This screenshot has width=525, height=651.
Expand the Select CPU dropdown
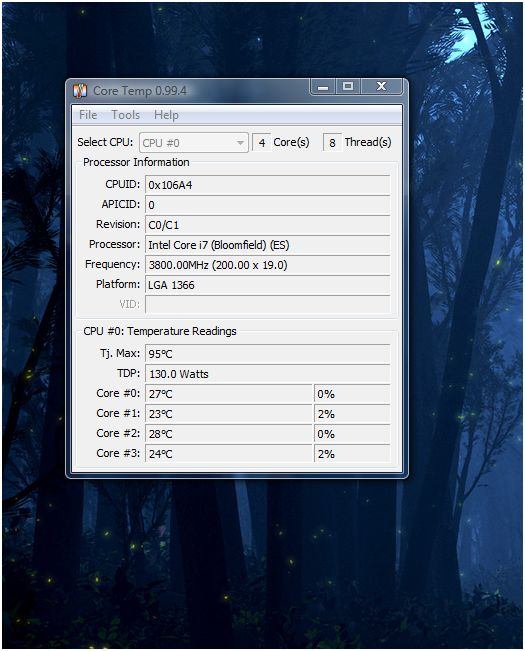[x=194, y=143]
